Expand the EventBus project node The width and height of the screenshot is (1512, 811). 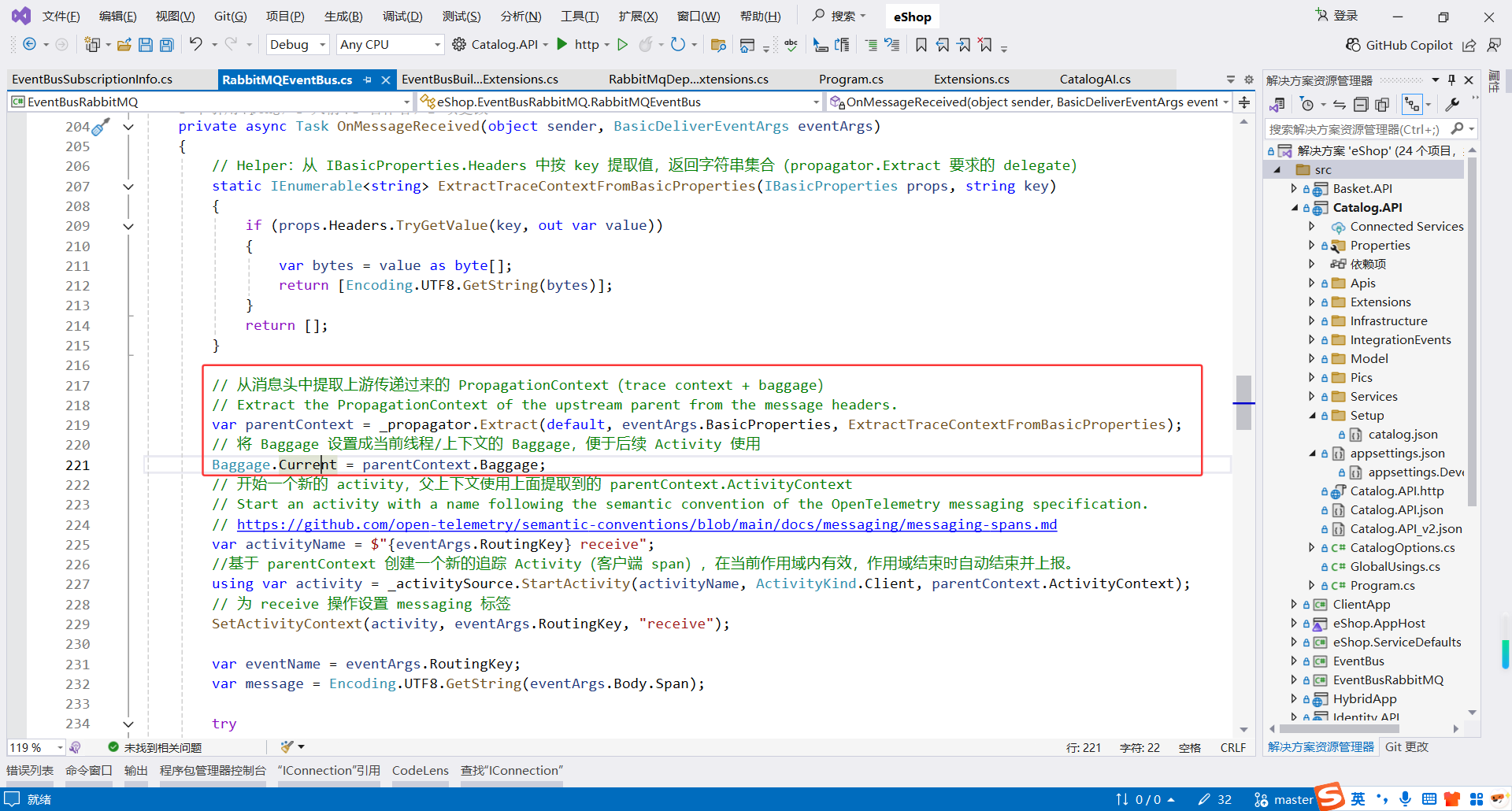click(x=1295, y=661)
